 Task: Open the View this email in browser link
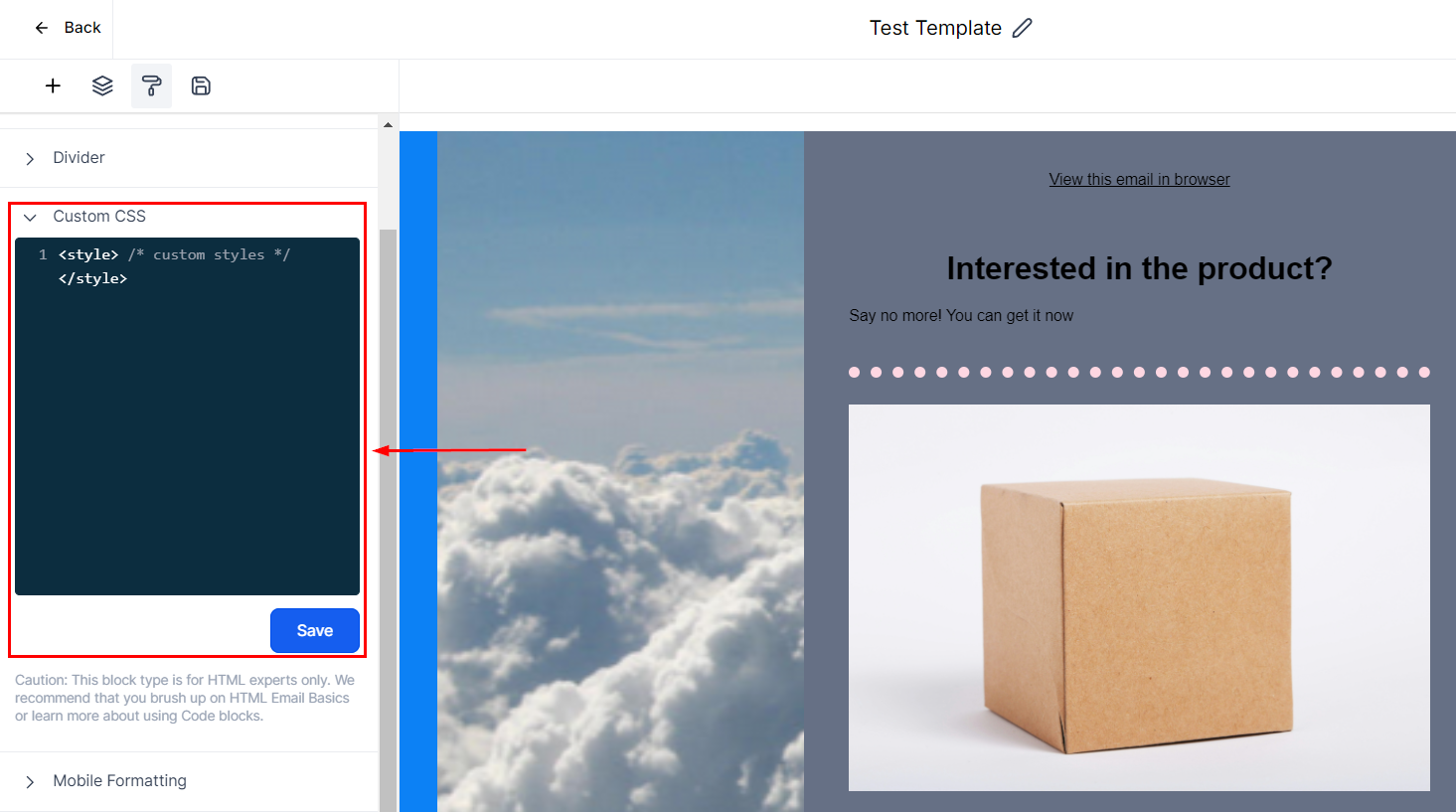pos(1139,180)
